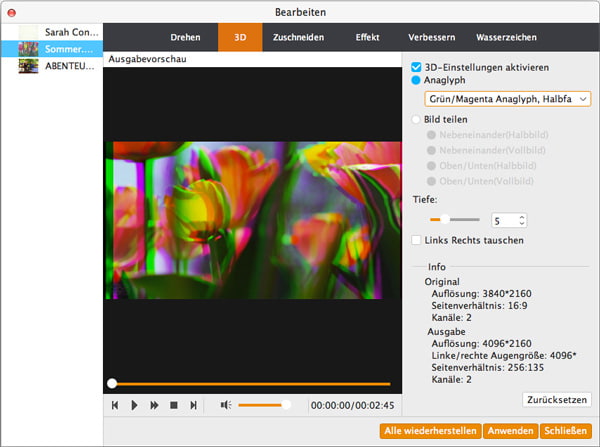
Task: Open the Grün/Magenta Anaglyph dropdown
Action: pos(507,99)
